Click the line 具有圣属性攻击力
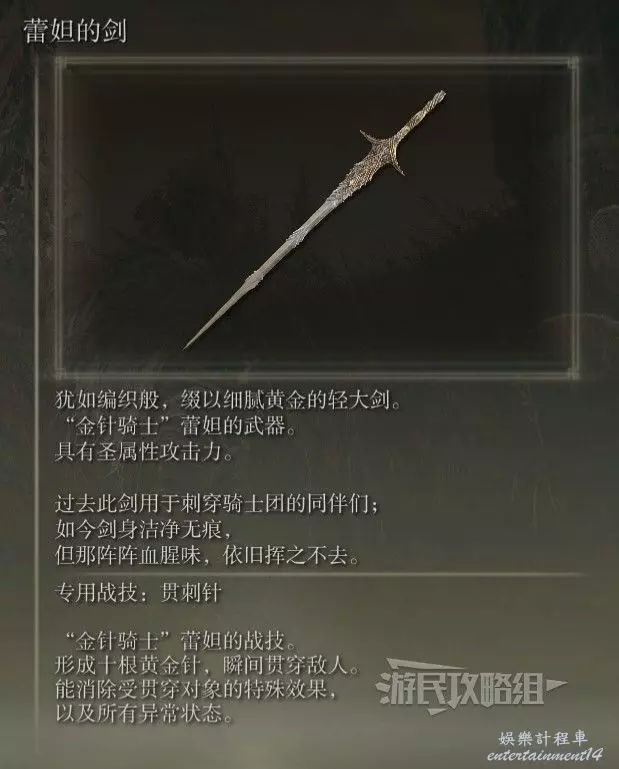Viewport: 619px width, 769px height. click(x=144, y=451)
